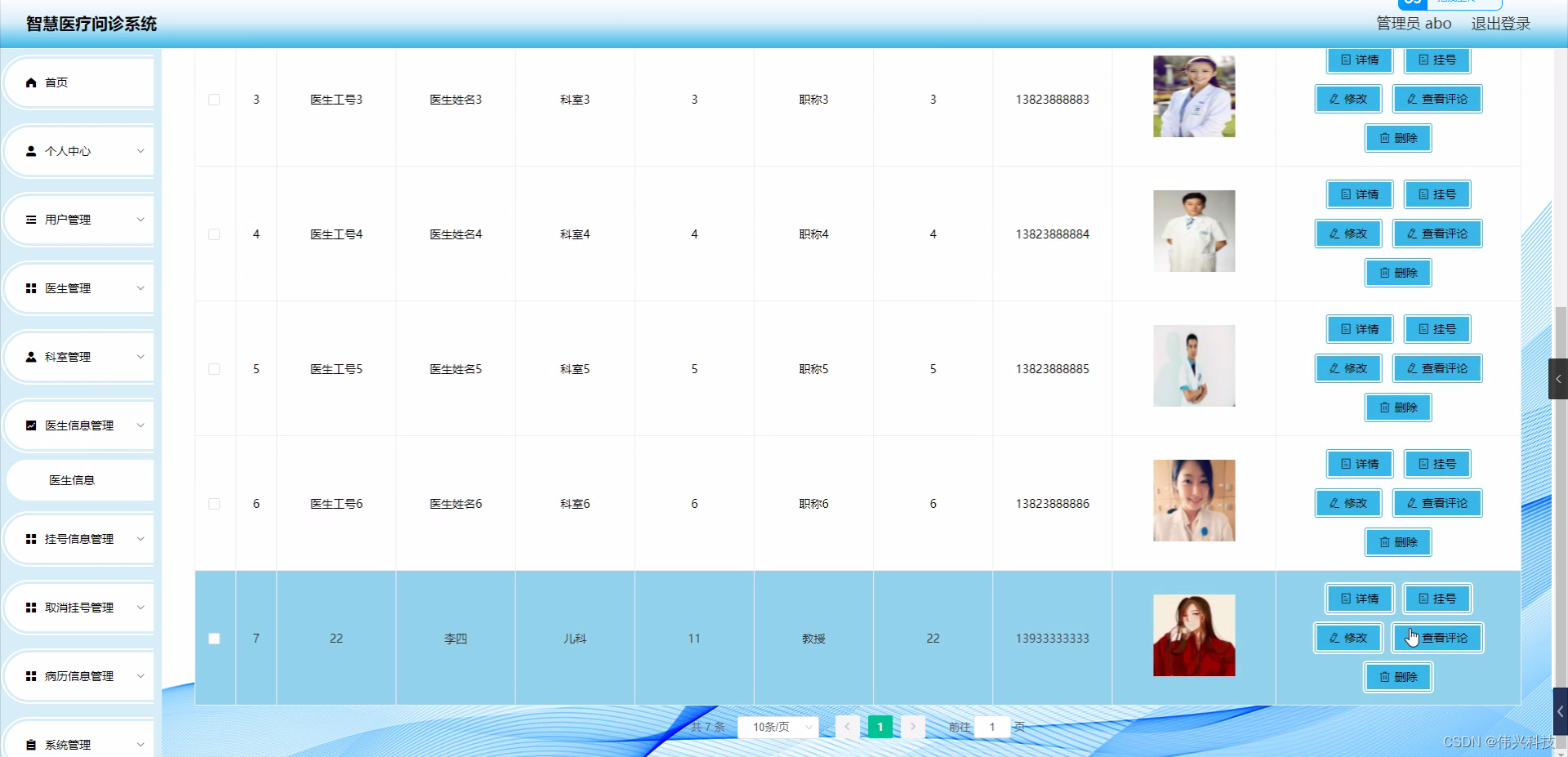Open the 取消挂号管理 menu item
The width and height of the screenshot is (1568, 757).
click(79, 607)
